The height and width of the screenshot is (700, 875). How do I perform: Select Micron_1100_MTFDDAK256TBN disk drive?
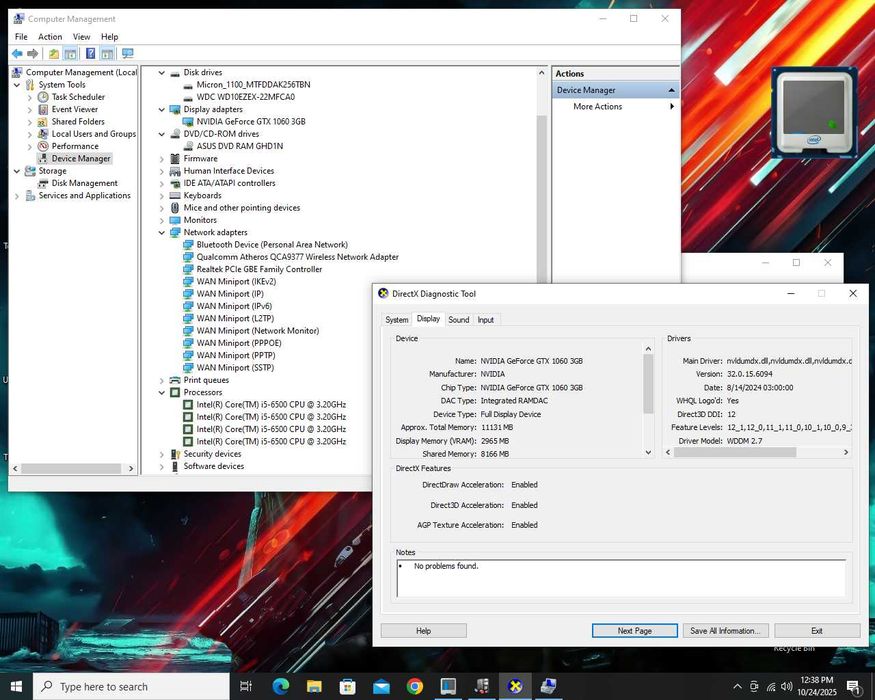coord(253,84)
